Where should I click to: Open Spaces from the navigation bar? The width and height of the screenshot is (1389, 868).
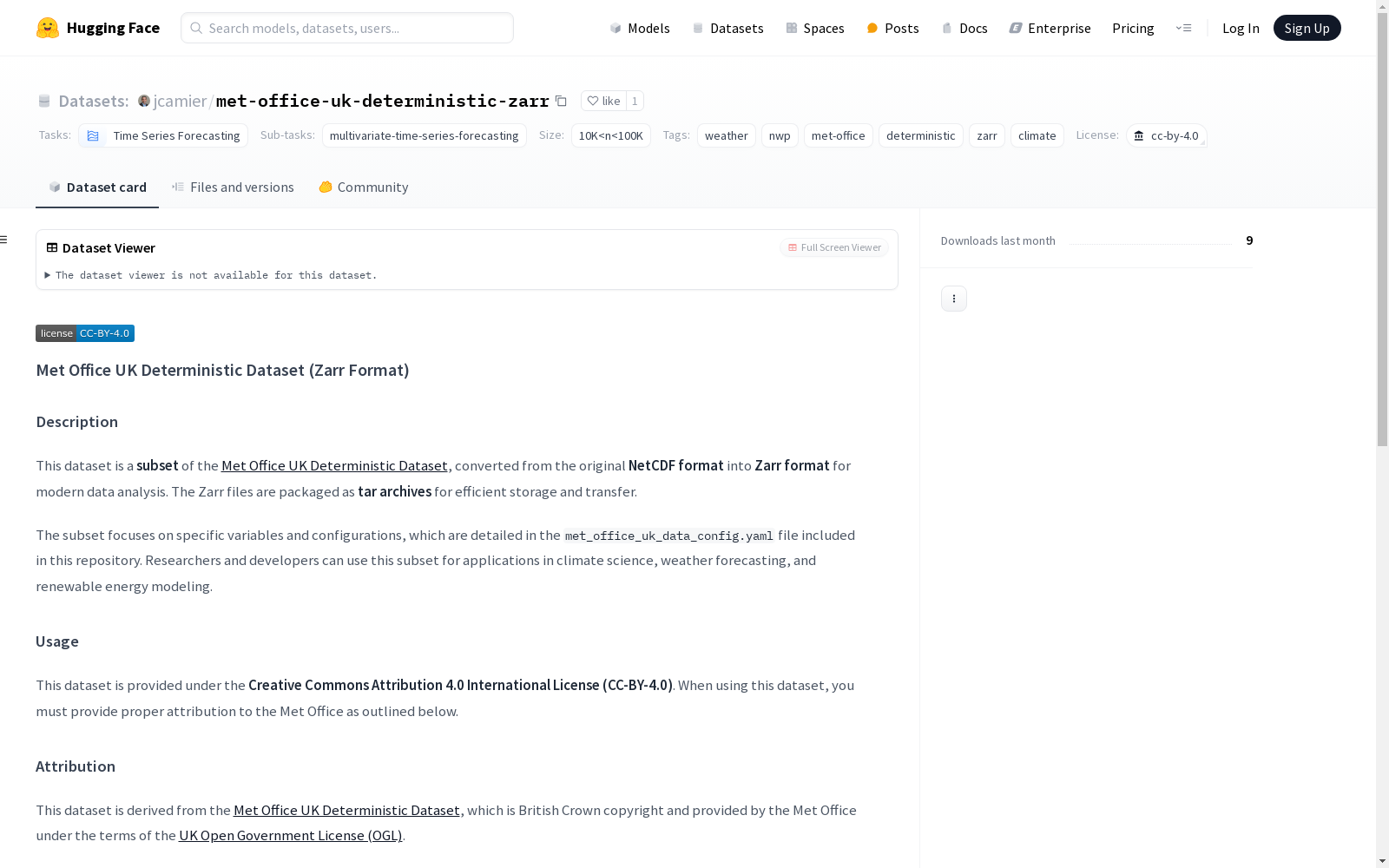point(815,28)
